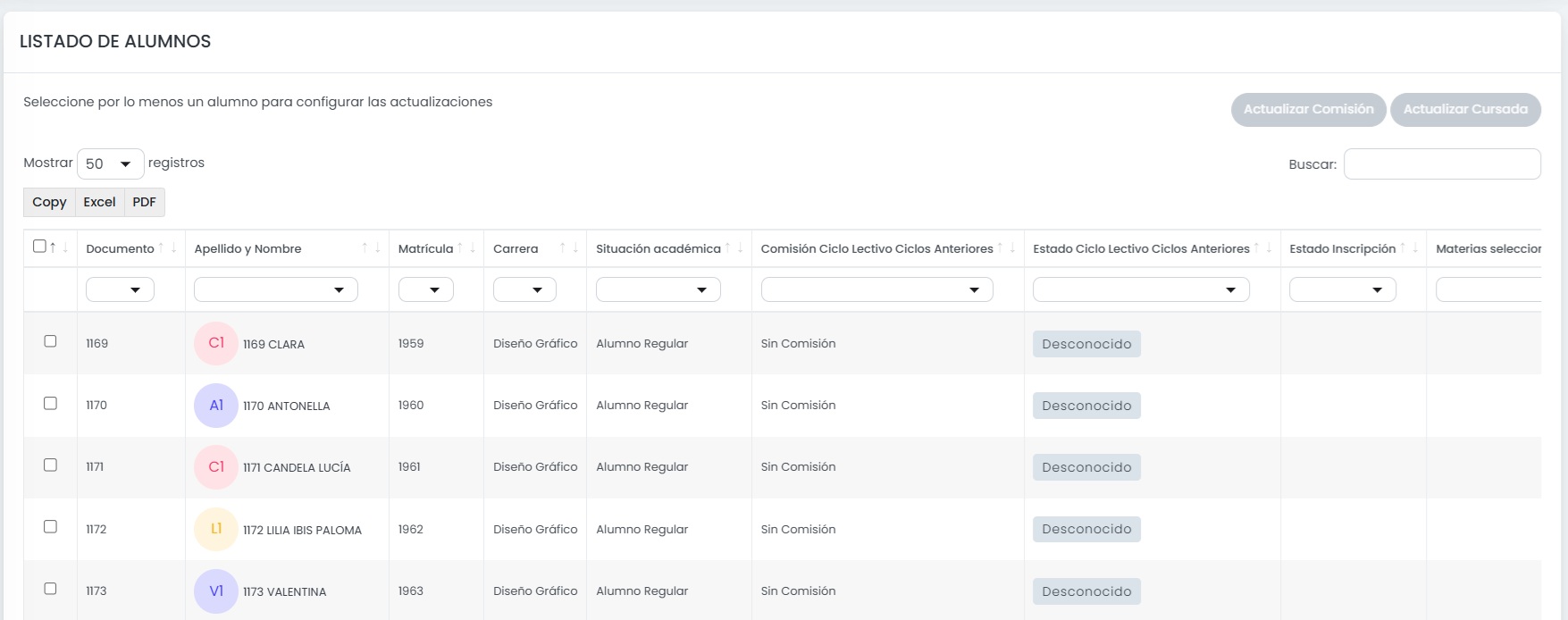Click the Actualizar Comisión button

tap(1309, 109)
